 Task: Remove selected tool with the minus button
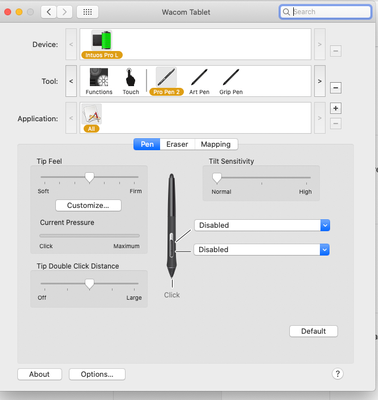point(336,88)
